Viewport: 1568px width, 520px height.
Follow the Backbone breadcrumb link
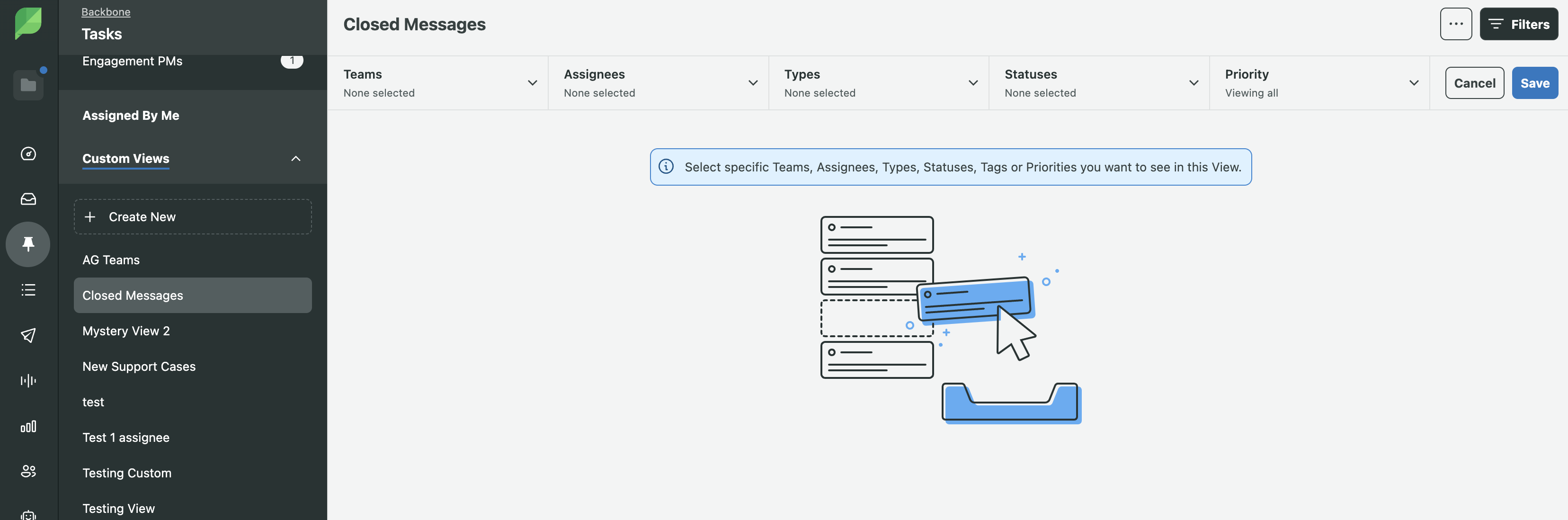pyautogui.click(x=106, y=11)
